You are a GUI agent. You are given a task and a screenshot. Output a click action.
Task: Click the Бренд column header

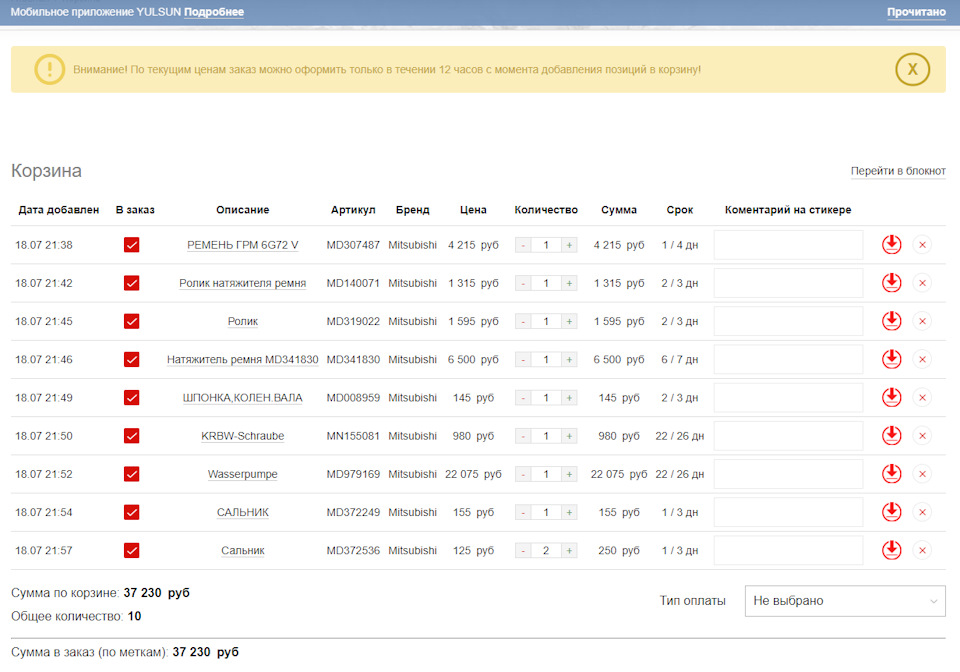[413, 210]
